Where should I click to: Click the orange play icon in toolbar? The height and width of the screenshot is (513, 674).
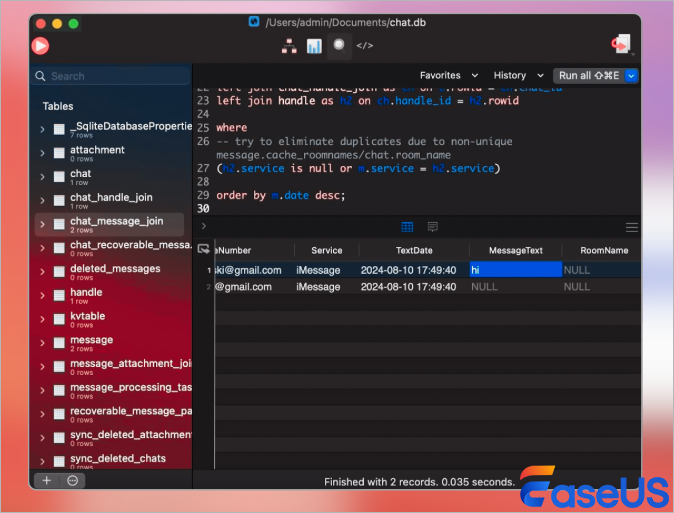tap(40, 45)
